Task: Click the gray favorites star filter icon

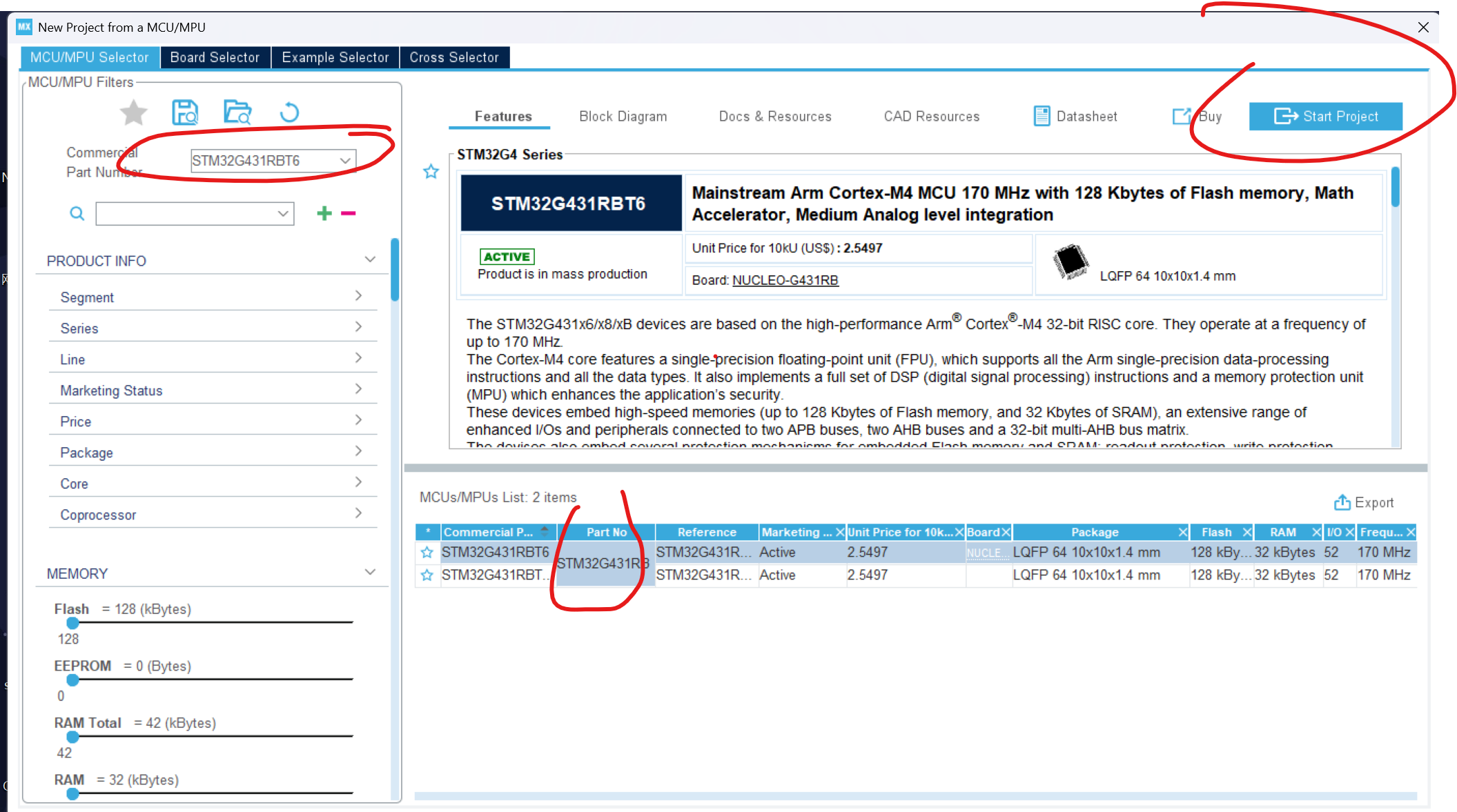Action: pos(133,112)
